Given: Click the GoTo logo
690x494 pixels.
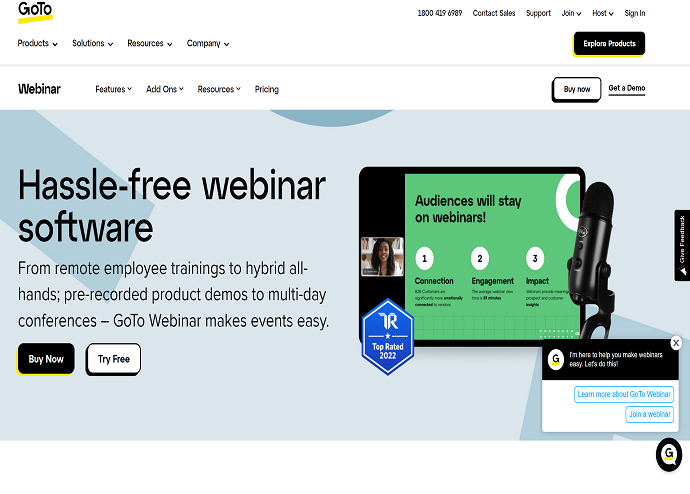Looking at the screenshot, I should pyautogui.click(x=35, y=12).
